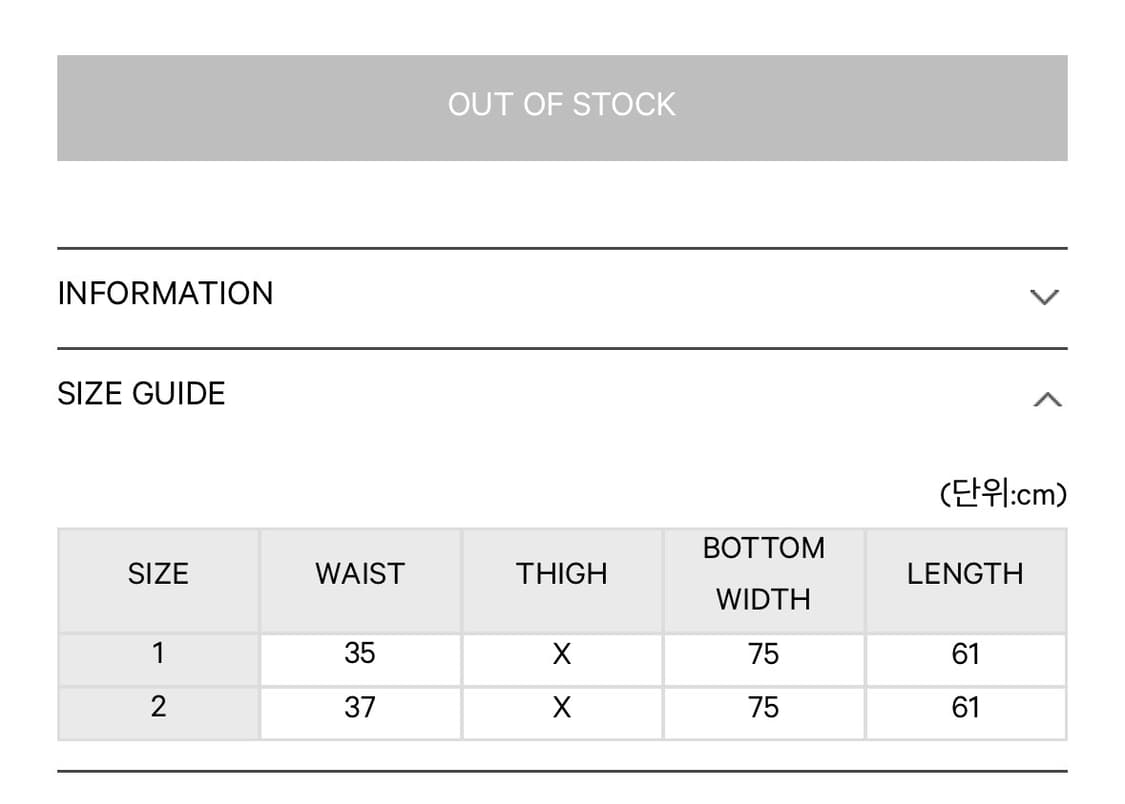Image resolution: width=1125 pixels, height=804 pixels.
Task: Select waist value 37 cell
Action: (x=360, y=708)
